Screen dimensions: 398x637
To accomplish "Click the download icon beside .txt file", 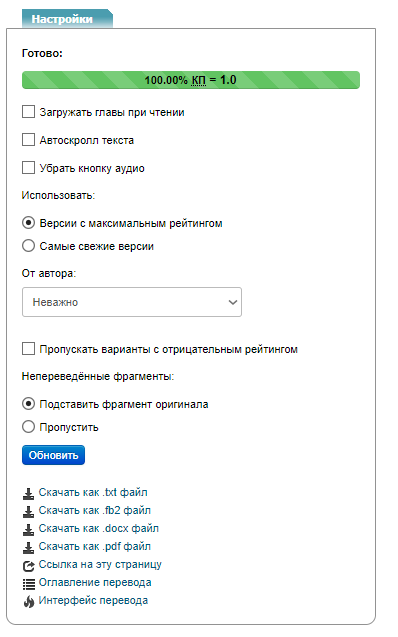I will (x=28, y=493).
